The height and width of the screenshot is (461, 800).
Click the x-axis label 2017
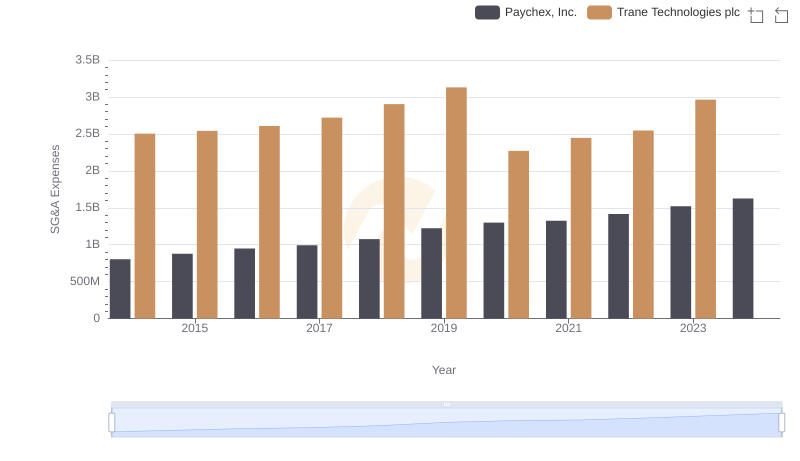pos(319,328)
